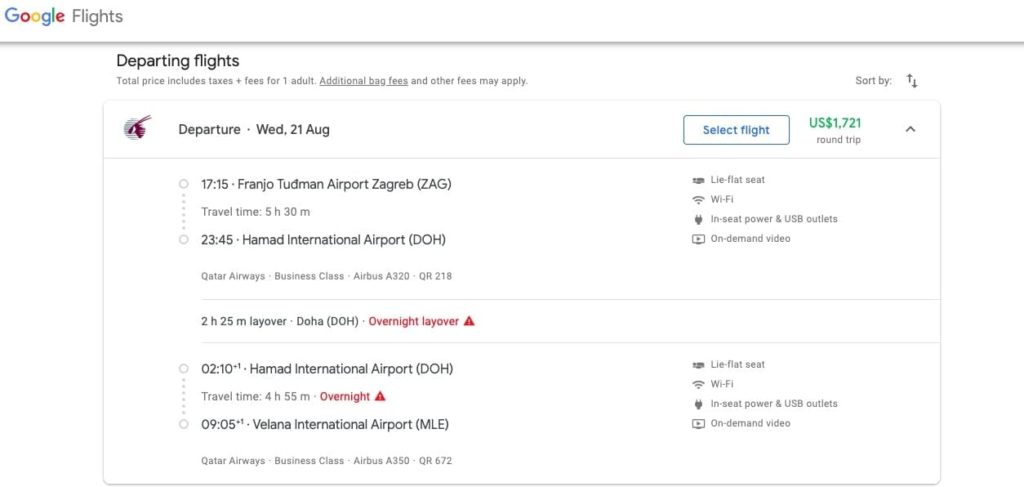
Task: Click the Departure Wed, 21 Aug header
Action: tap(254, 130)
